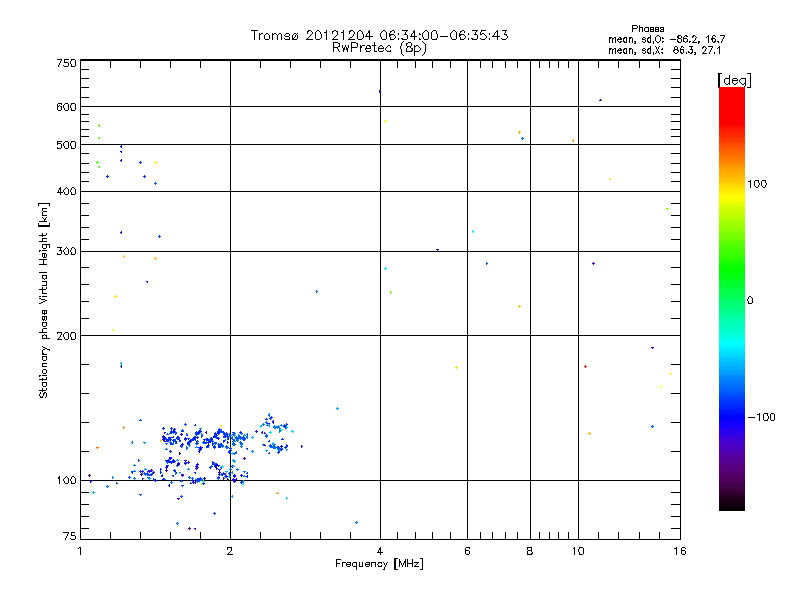This screenshot has height=600, width=800.
Task: Click the y-axis tick label '500'
Action: (67, 145)
